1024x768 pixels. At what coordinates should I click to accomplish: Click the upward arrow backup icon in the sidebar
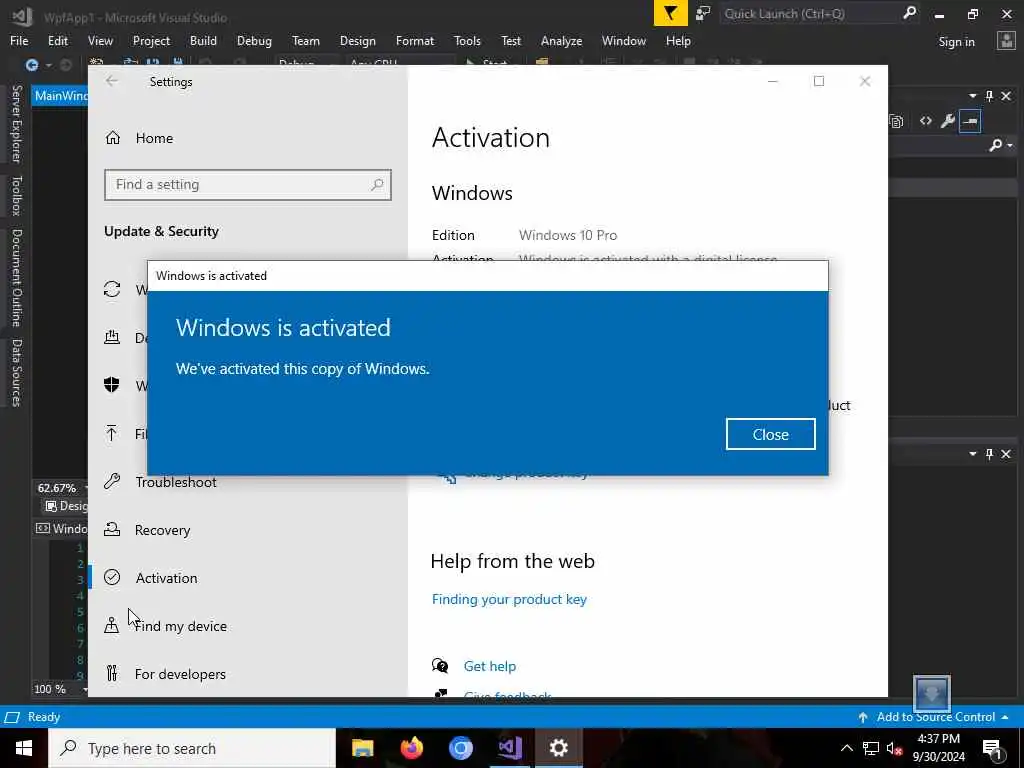point(112,433)
